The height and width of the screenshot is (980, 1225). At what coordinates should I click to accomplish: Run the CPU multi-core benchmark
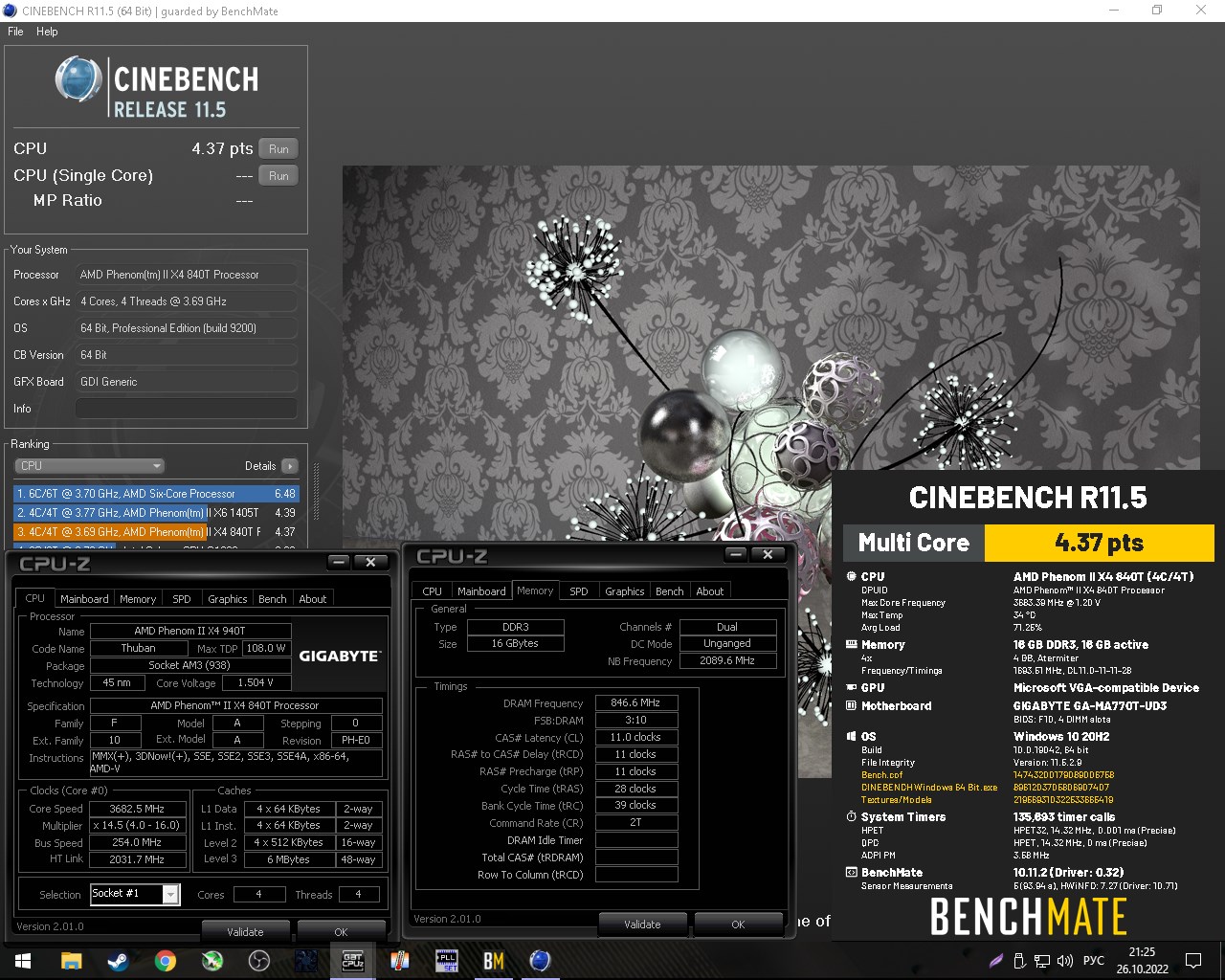pos(278,148)
